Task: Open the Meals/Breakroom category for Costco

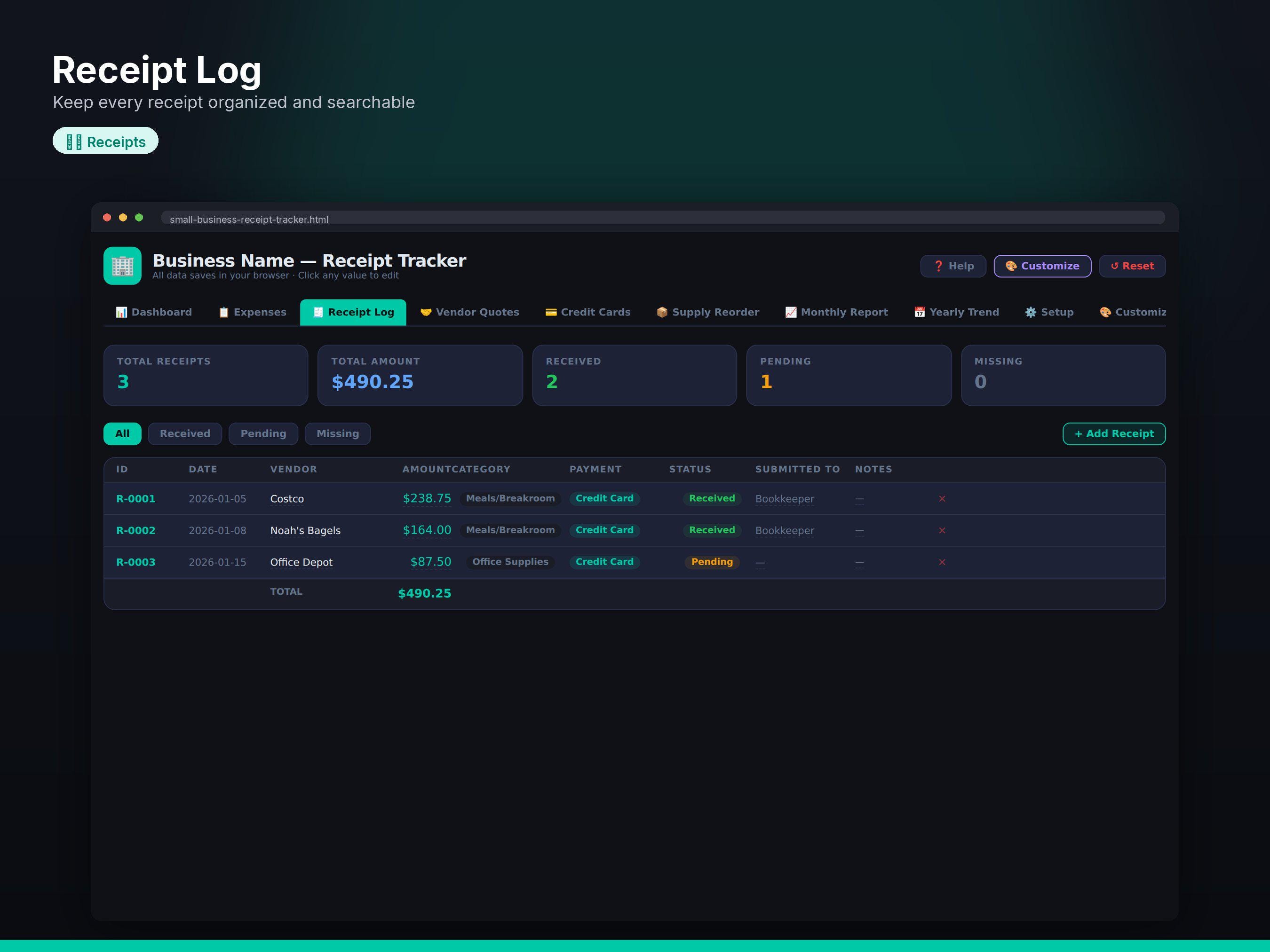Action: click(510, 498)
